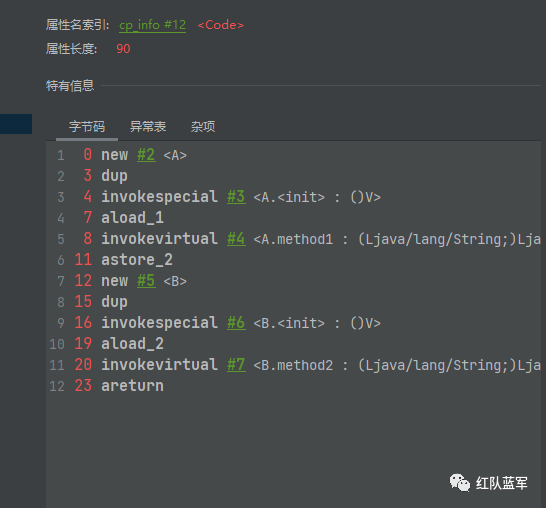Follow link #7 for B.method2
Viewport: 546px width, 508px height.
point(236,365)
